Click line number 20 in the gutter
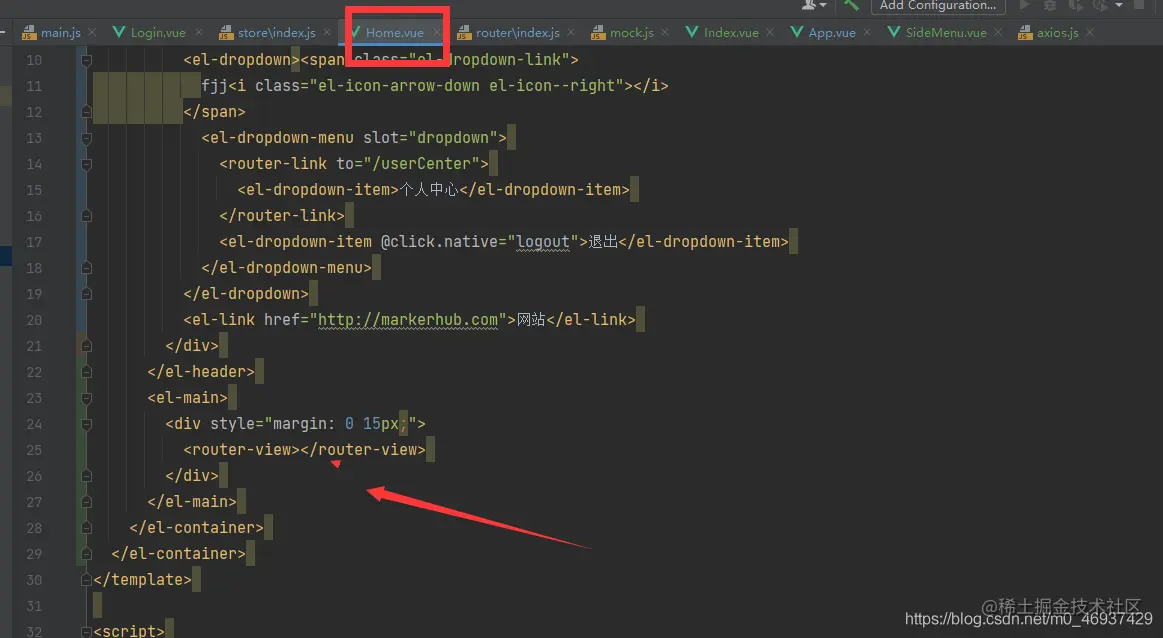This screenshot has width=1163, height=638. tap(34, 320)
